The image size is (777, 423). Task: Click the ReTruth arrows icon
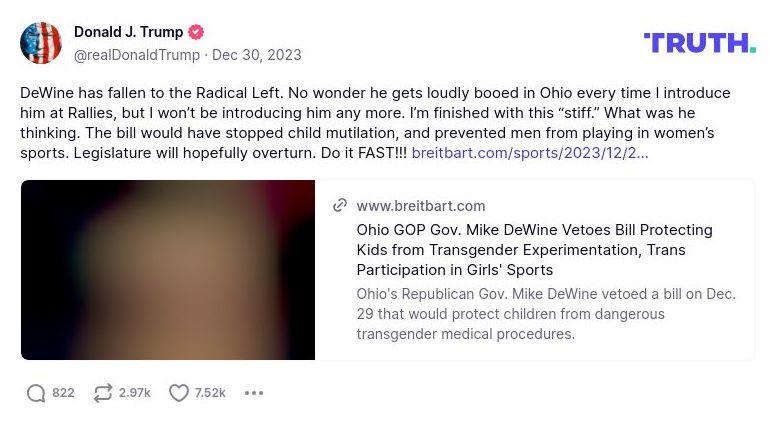pos(103,393)
